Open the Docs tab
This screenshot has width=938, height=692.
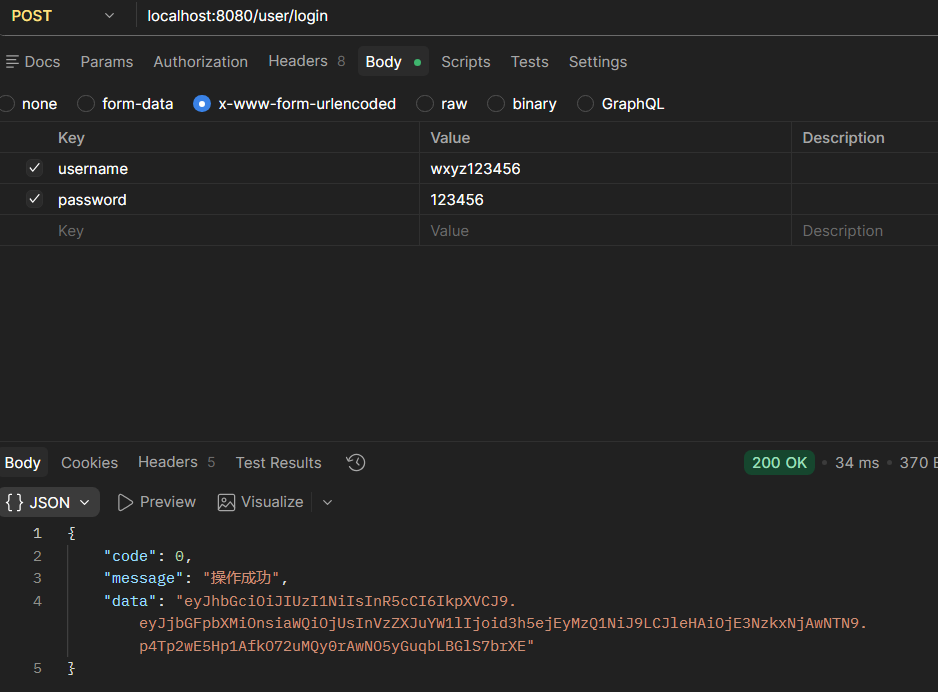[34, 62]
